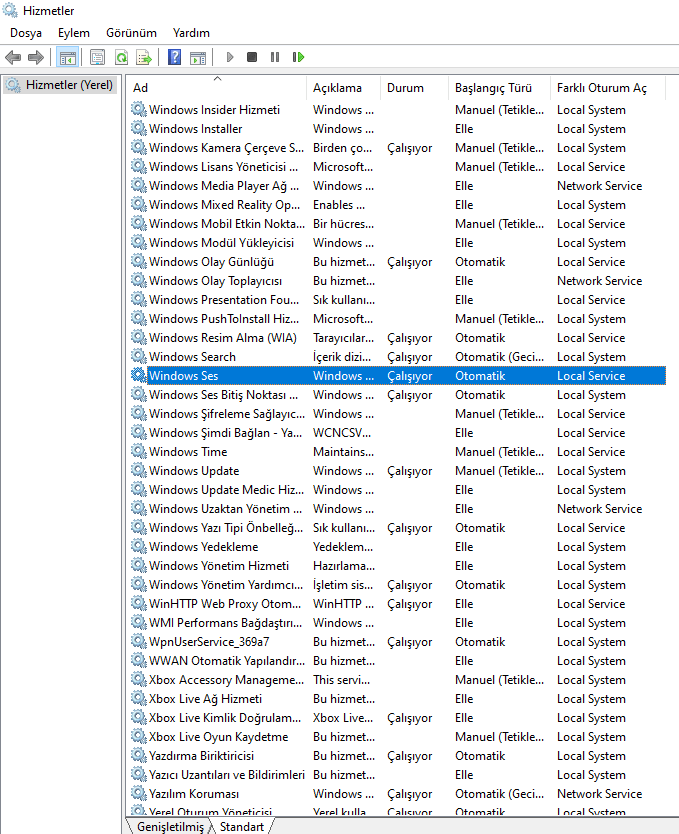
Task: Select the Windows Kamera Çerçeve S... service
Action: click(227, 148)
